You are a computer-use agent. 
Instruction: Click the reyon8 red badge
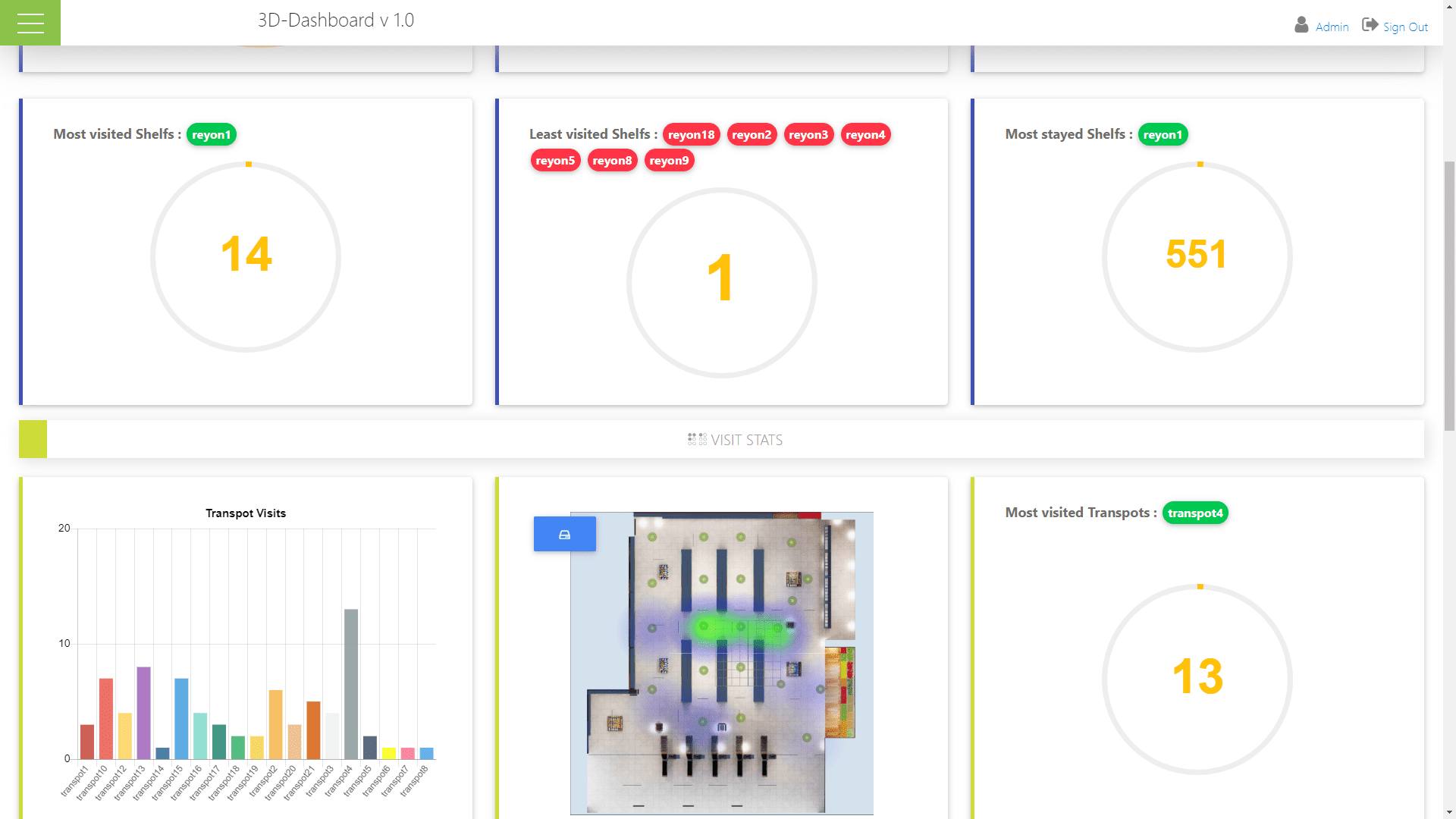(x=612, y=161)
